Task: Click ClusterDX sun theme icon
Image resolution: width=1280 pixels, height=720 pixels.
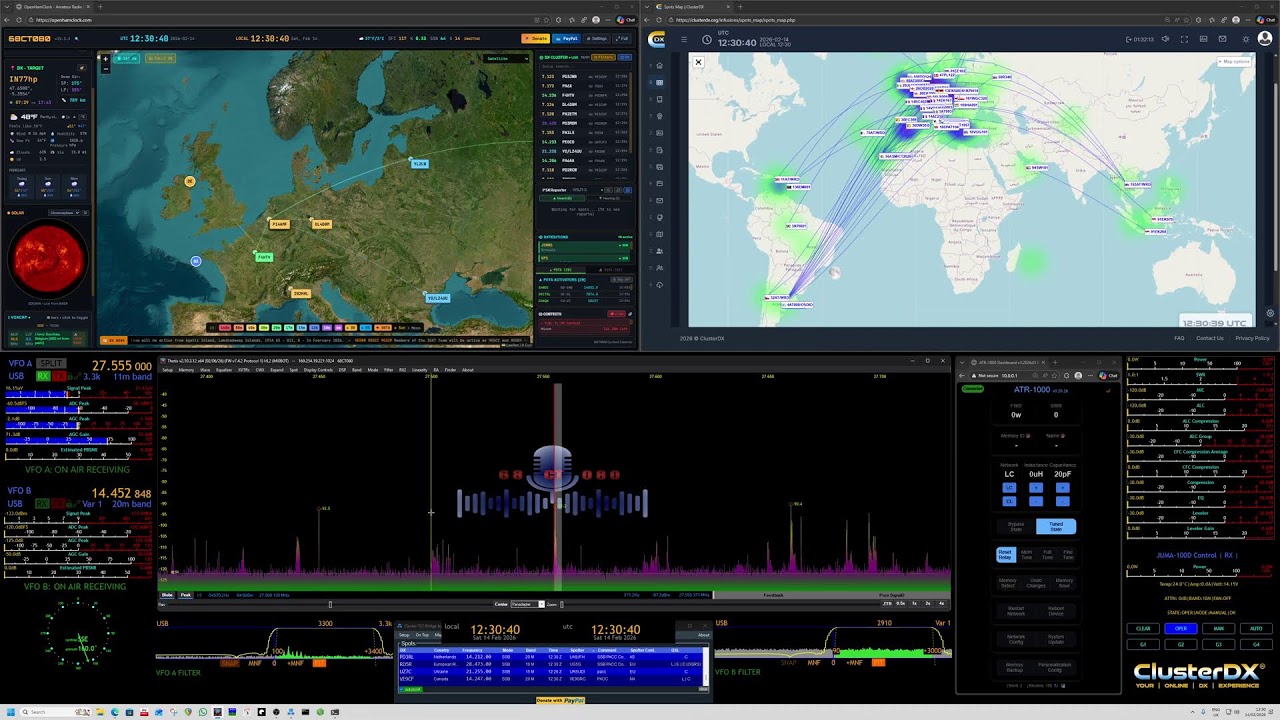Action: tap(1246, 39)
